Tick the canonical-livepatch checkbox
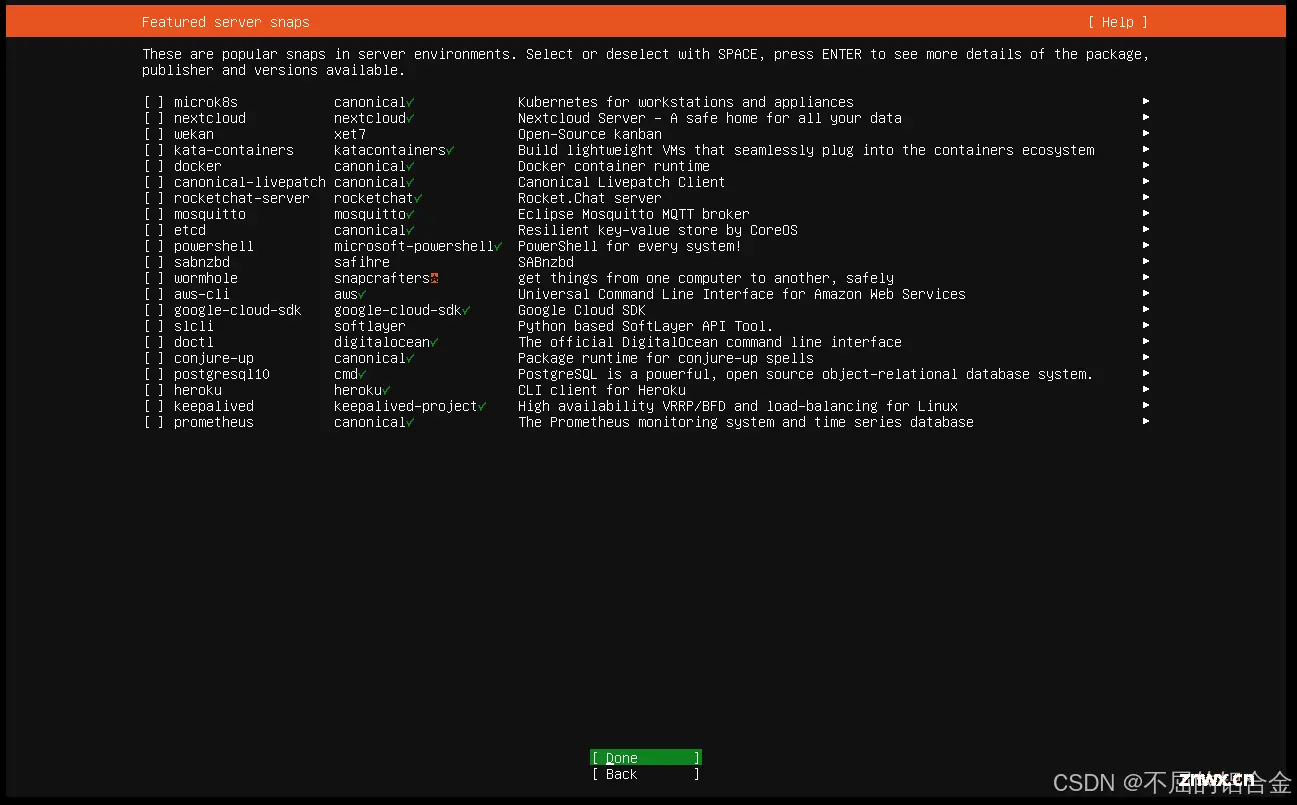 point(153,182)
